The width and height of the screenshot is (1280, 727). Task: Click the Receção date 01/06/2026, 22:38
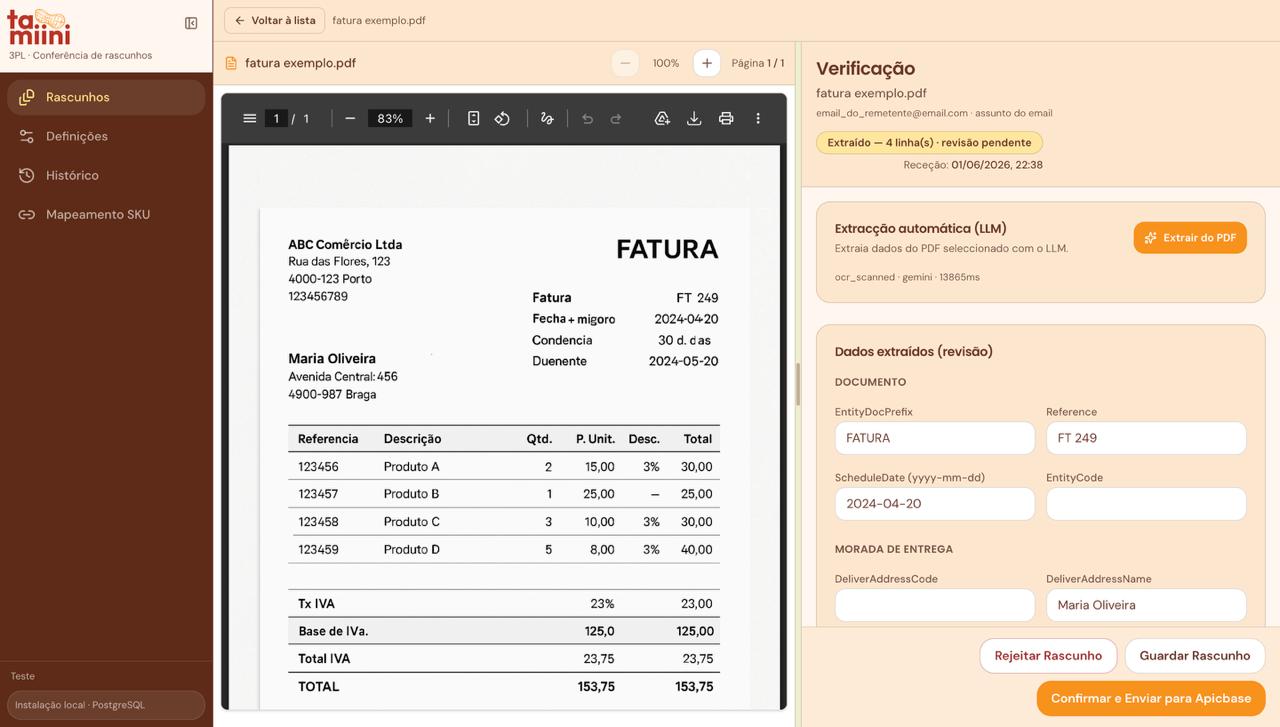[997, 165]
